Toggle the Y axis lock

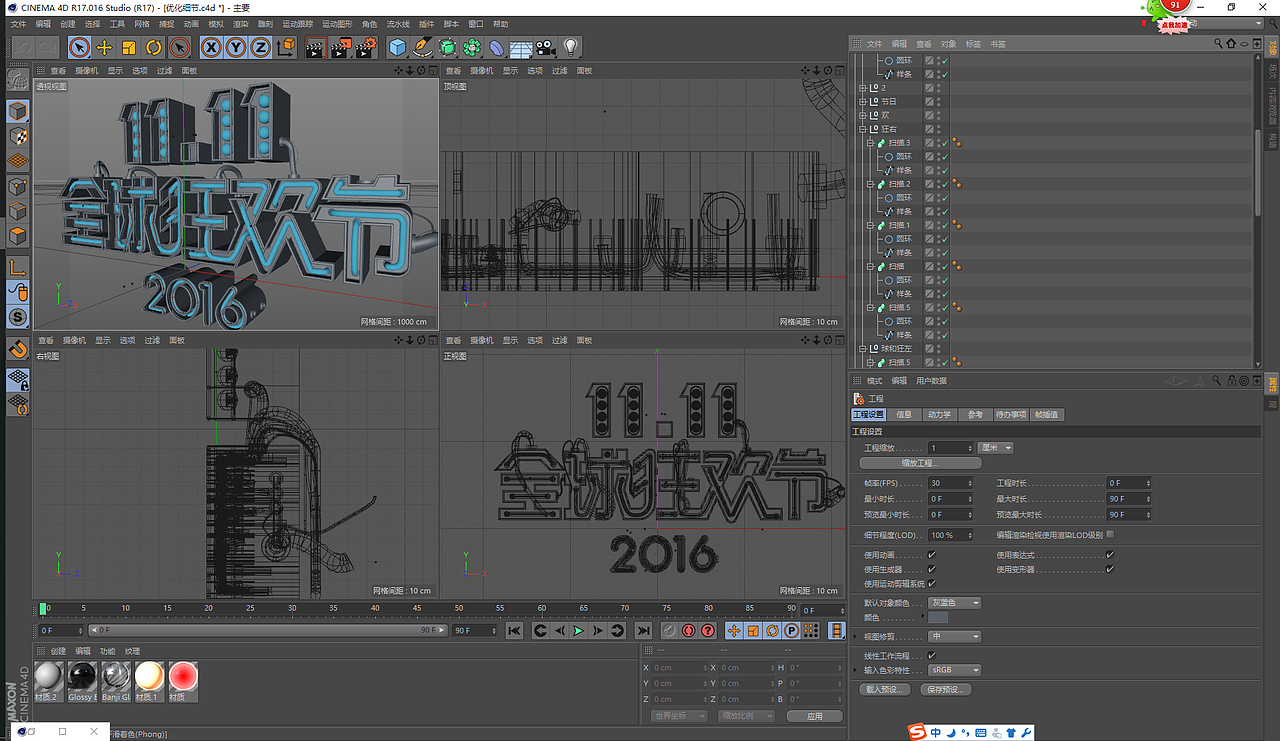(x=236, y=47)
